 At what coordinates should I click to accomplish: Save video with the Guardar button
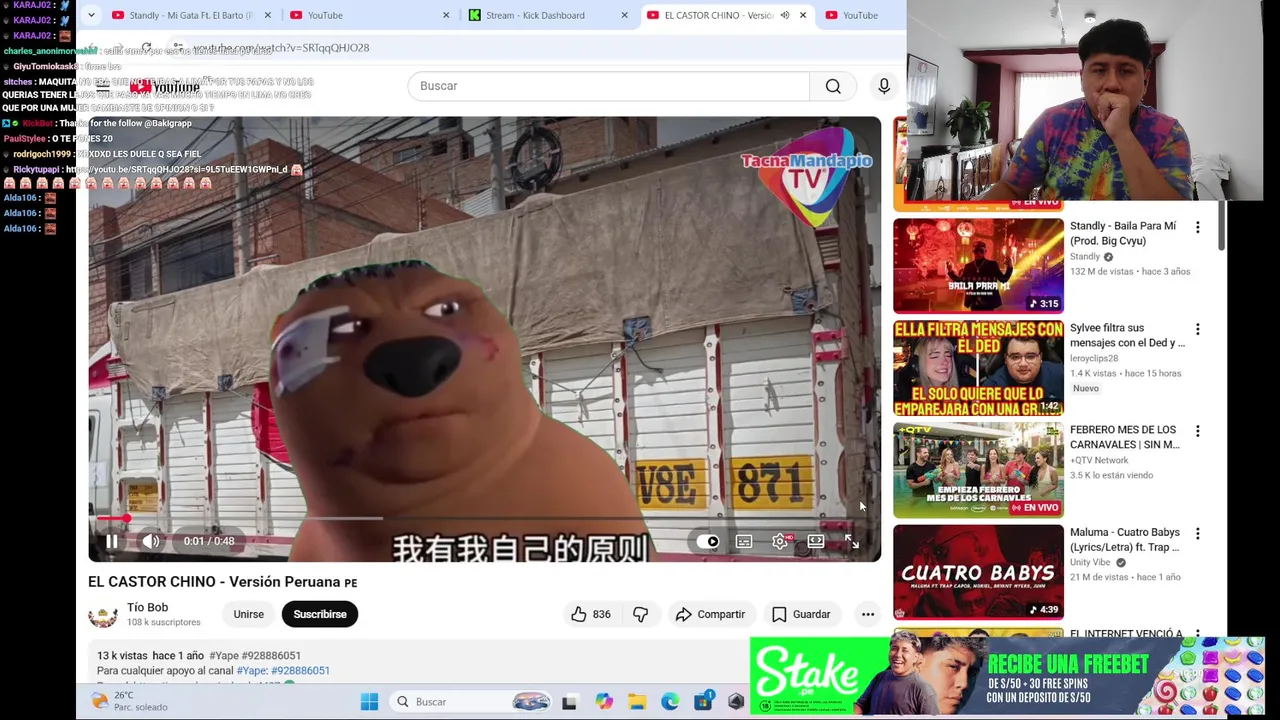click(x=801, y=614)
